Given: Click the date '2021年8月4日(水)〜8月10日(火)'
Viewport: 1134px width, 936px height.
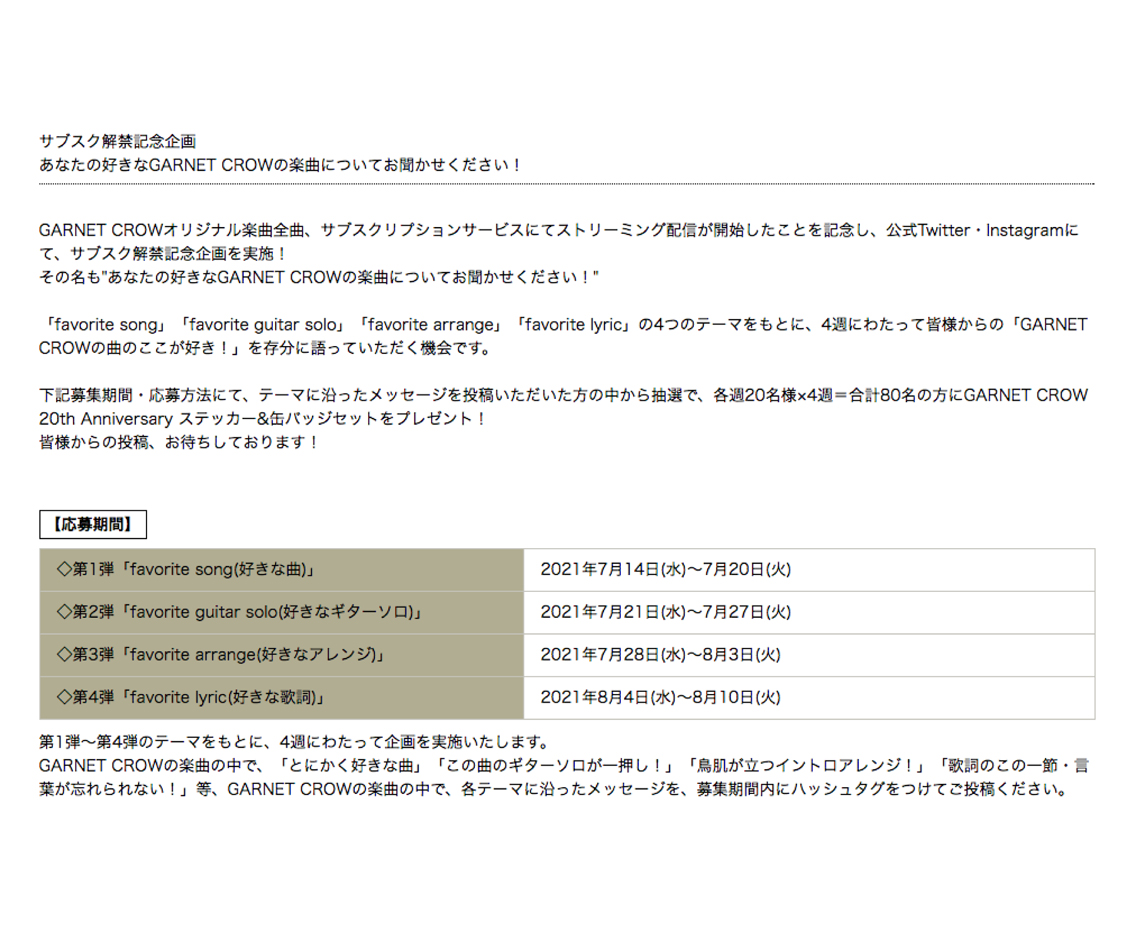Looking at the screenshot, I should pyautogui.click(x=660, y=697).
